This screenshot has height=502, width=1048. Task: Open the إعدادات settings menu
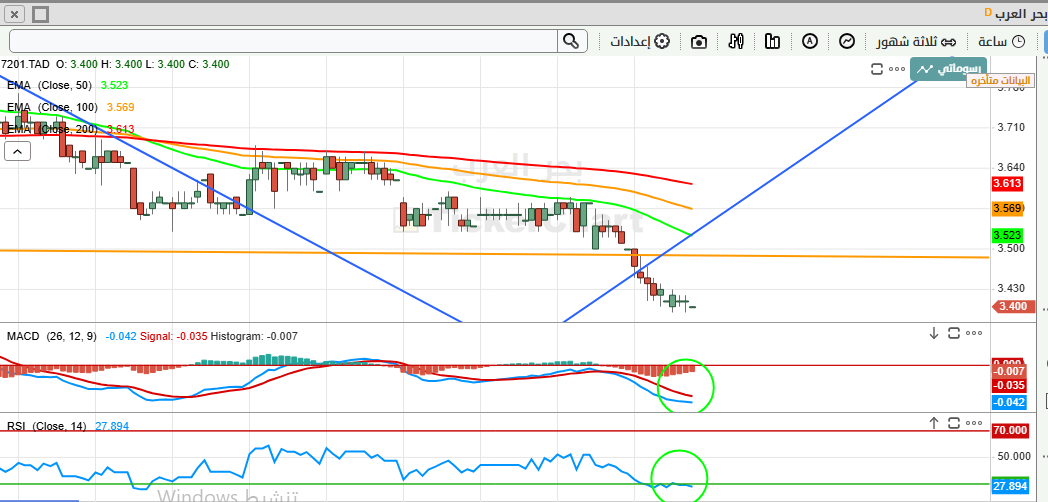click(x=640, y=41)
